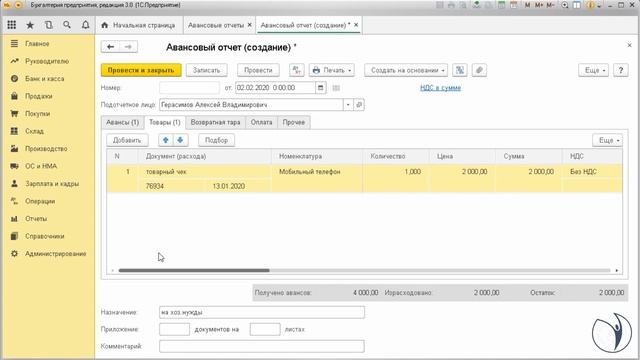Click the Подбор button
The width and height of the screenshot is (640, 360).
point(216,140)
